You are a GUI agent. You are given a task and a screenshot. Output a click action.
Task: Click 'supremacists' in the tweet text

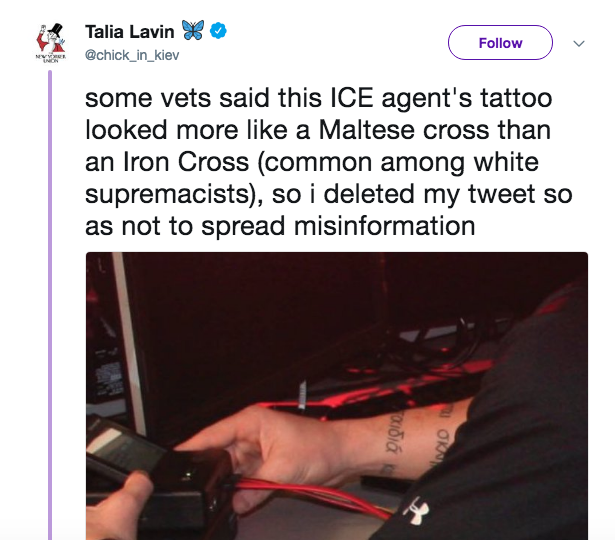167,195
